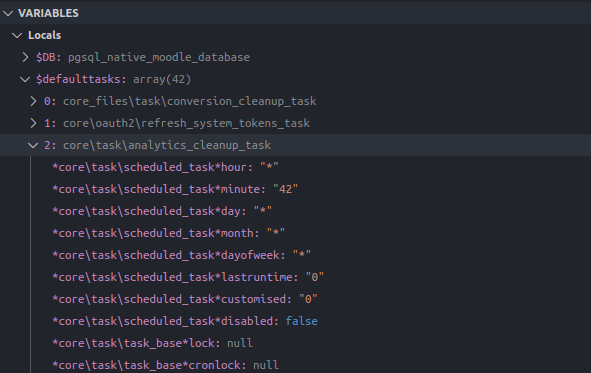
Task: Select the scheduled_task*day property row
Action: point(296,211)
